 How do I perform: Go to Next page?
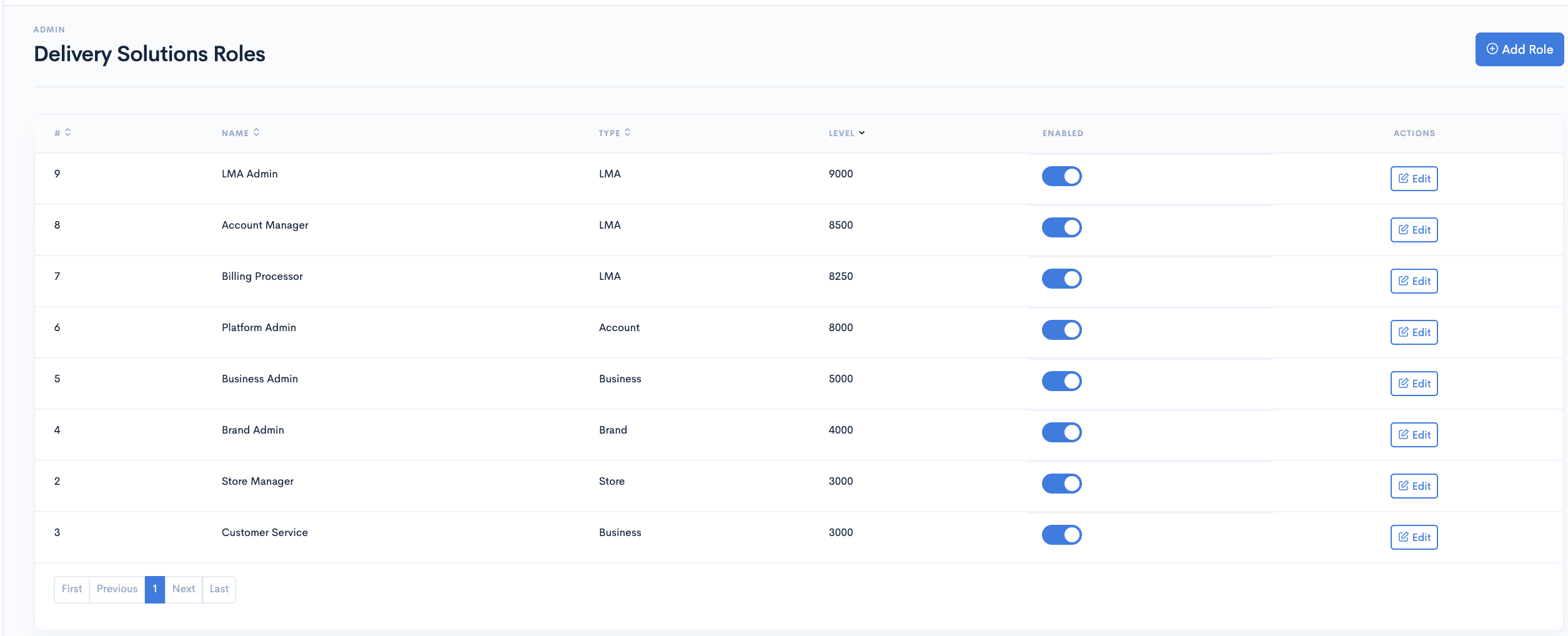pos(184,589)
